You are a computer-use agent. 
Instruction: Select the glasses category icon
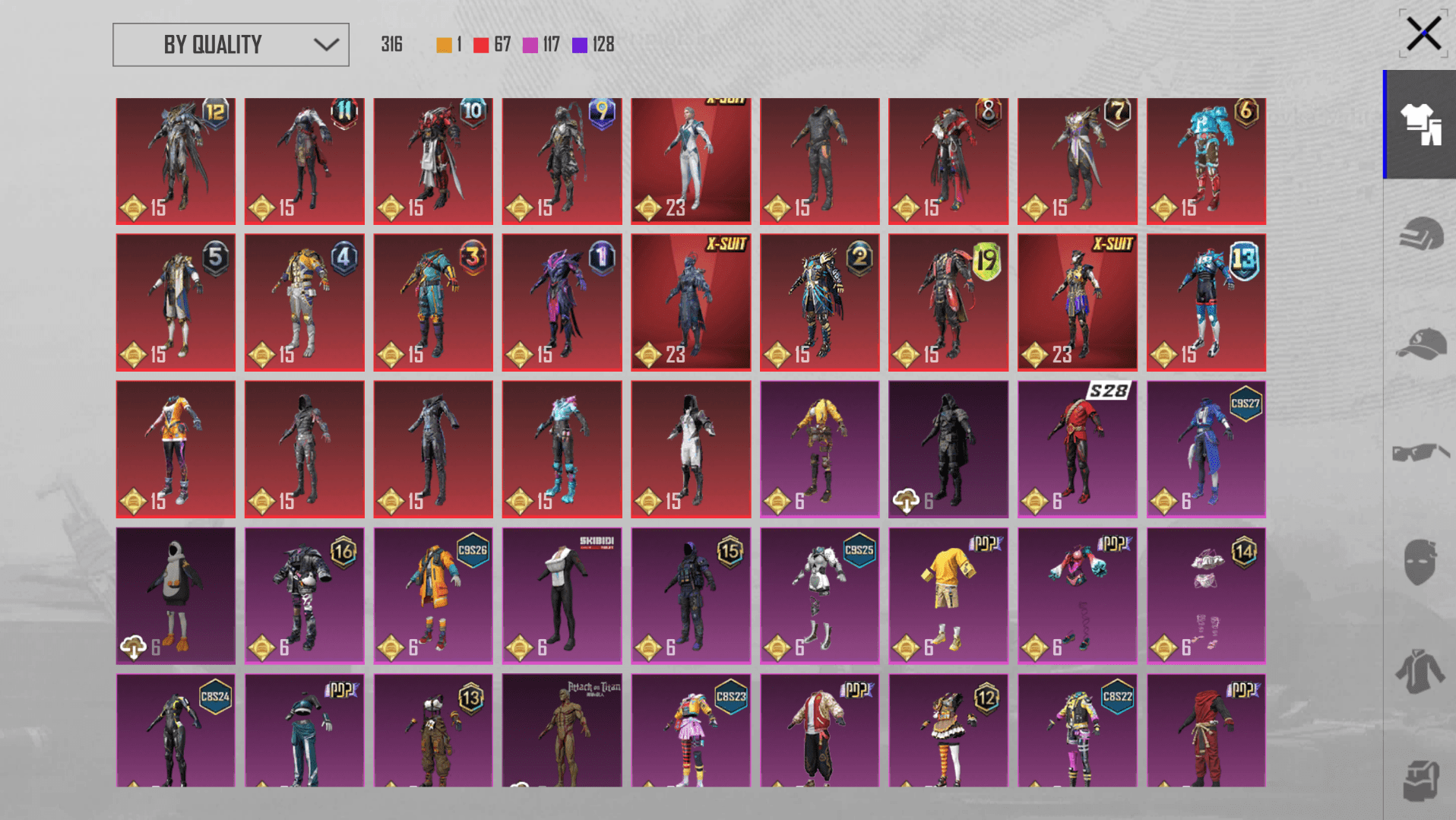click(1420, 453)
